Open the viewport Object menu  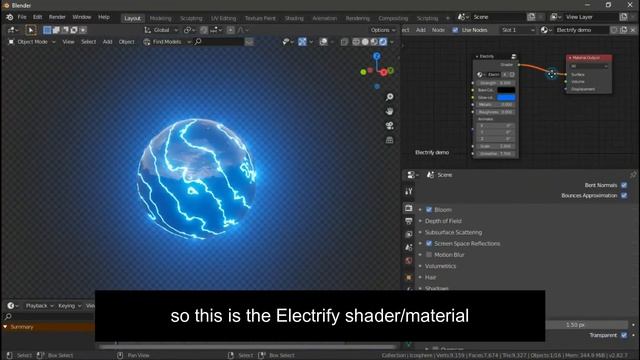(127, 42)
